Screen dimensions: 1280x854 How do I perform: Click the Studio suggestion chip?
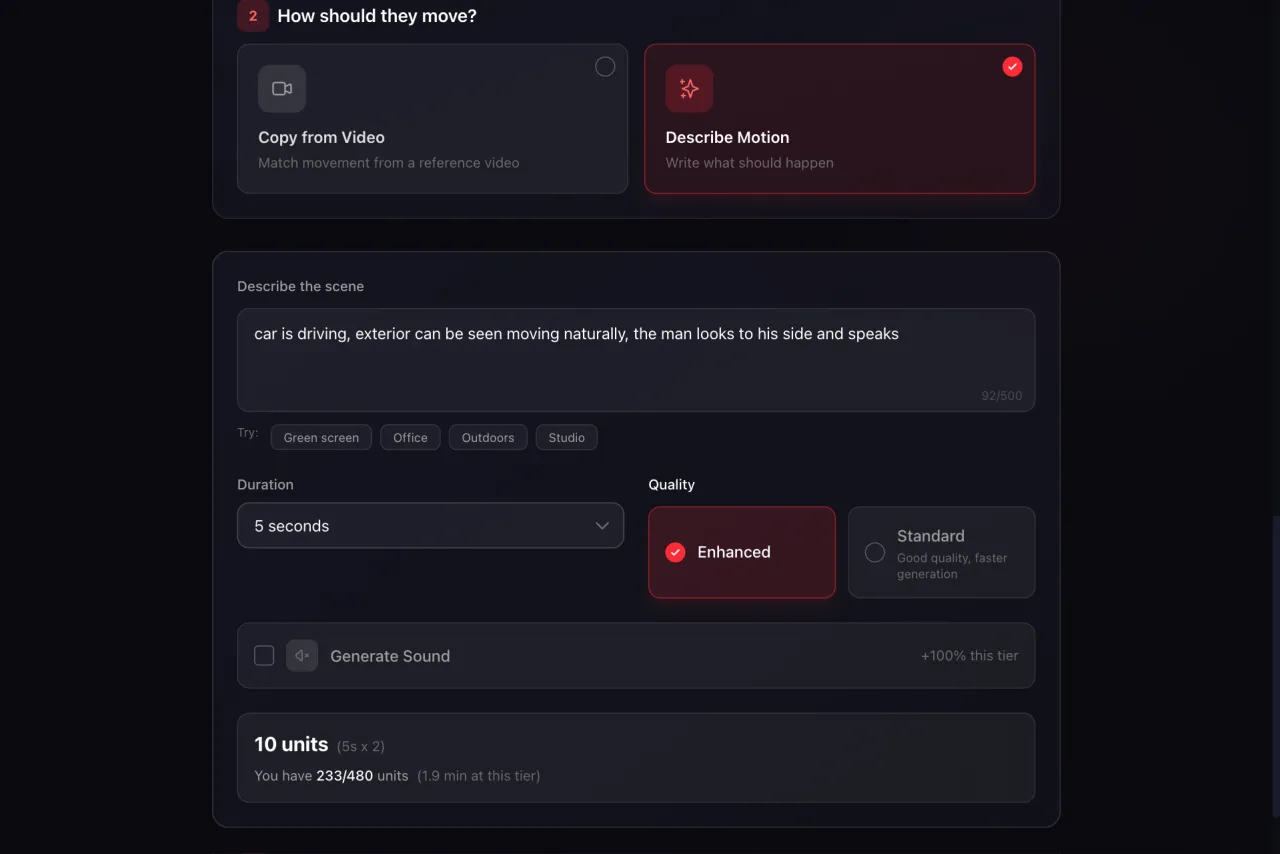(566, 437)
